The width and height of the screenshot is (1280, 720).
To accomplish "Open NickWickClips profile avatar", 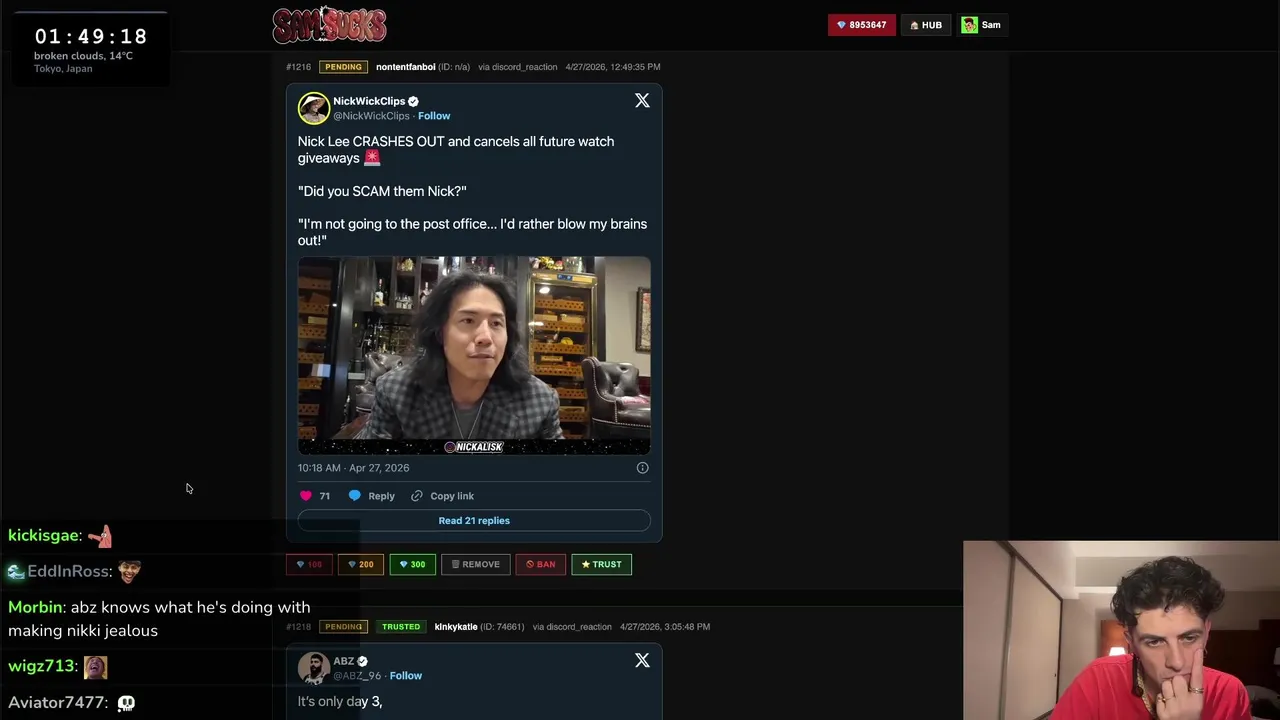I will coord(313,108).
